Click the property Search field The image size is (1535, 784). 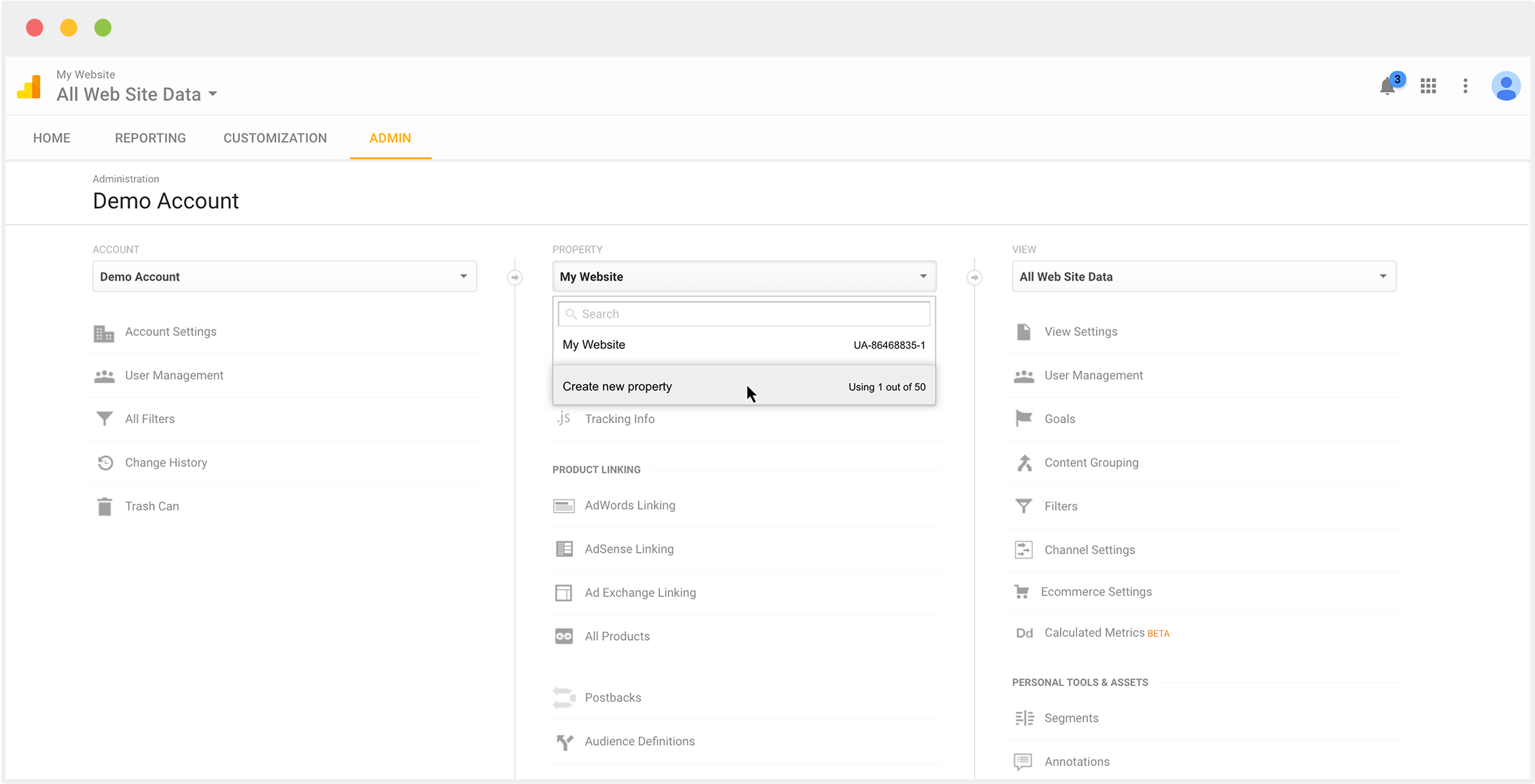pyautogui.click(x=744, y=314)
